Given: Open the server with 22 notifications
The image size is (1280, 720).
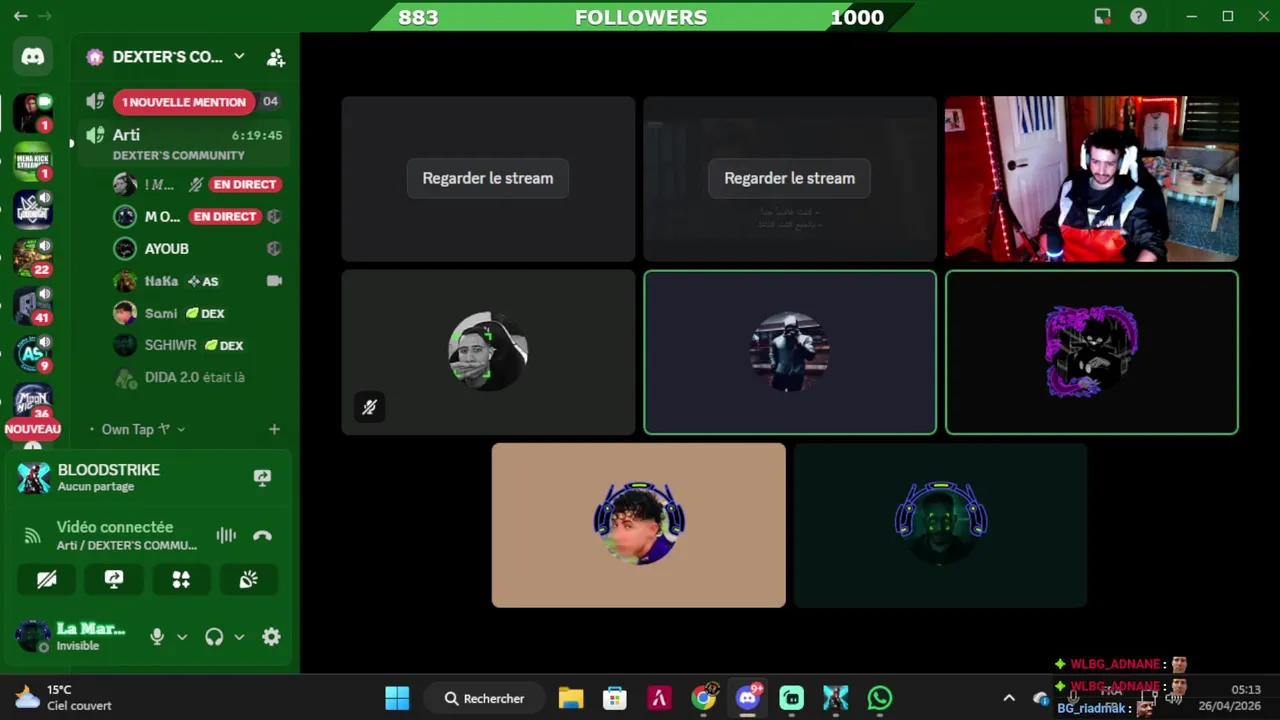Looking at the screenshot, I should pyautogui.click(x=32, y=257).
